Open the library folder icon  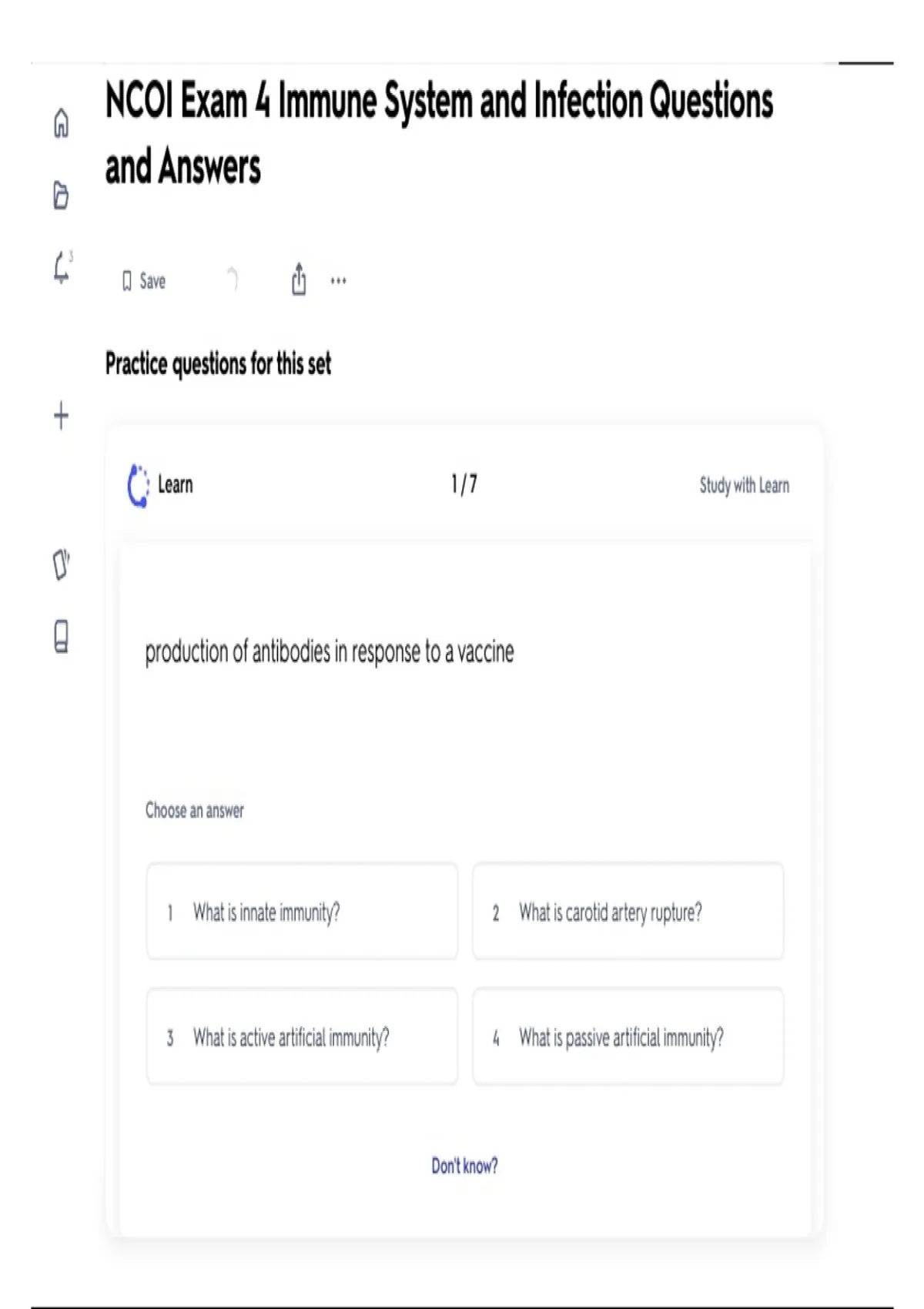(61, 195)
